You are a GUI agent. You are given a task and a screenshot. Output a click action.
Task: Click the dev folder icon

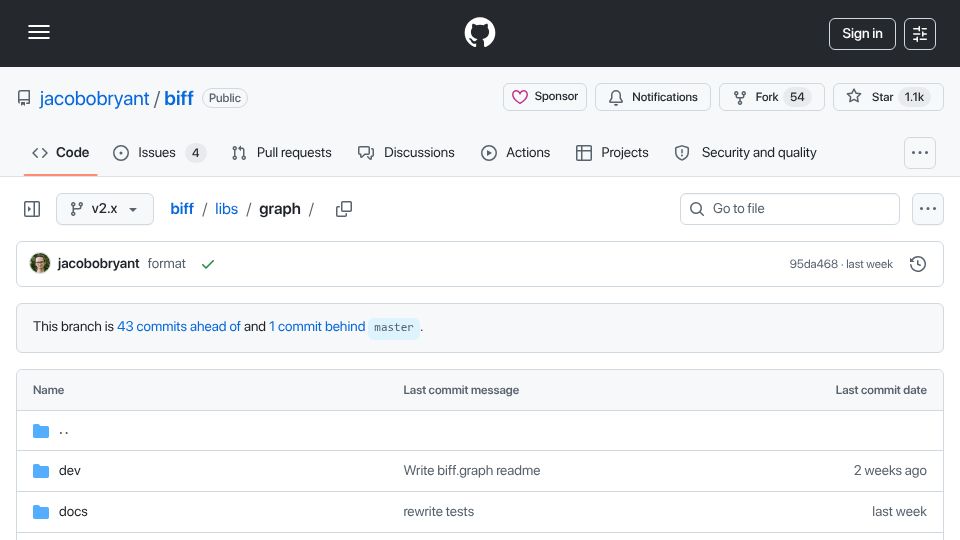tap(41, 471)
